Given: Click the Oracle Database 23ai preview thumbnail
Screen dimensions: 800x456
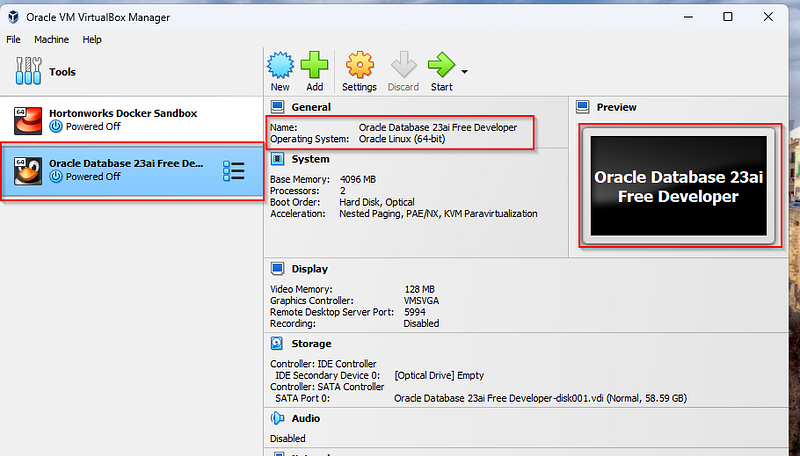Looking at the screenshot, I should pos(679,186).
